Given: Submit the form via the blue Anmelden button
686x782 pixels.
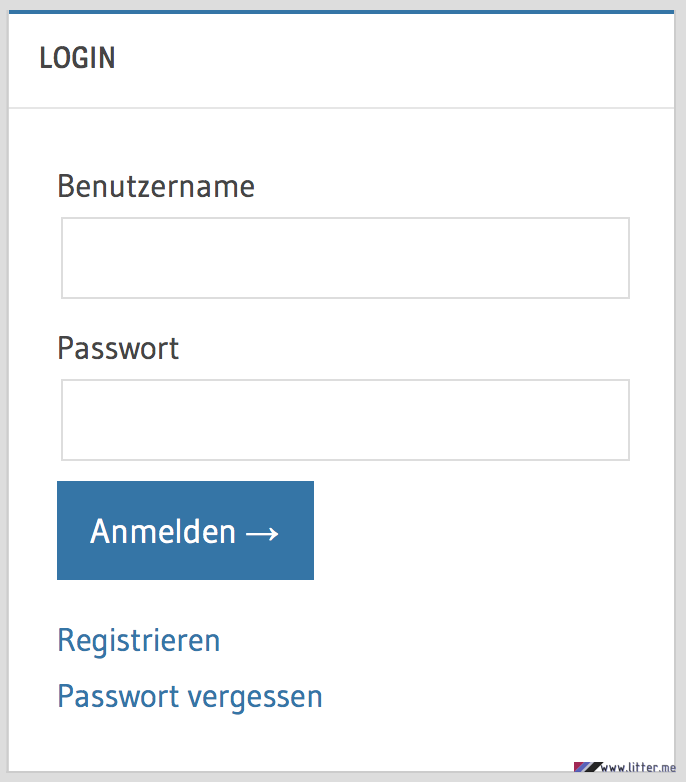Looking at the screenshot, I should pos(185,530).
